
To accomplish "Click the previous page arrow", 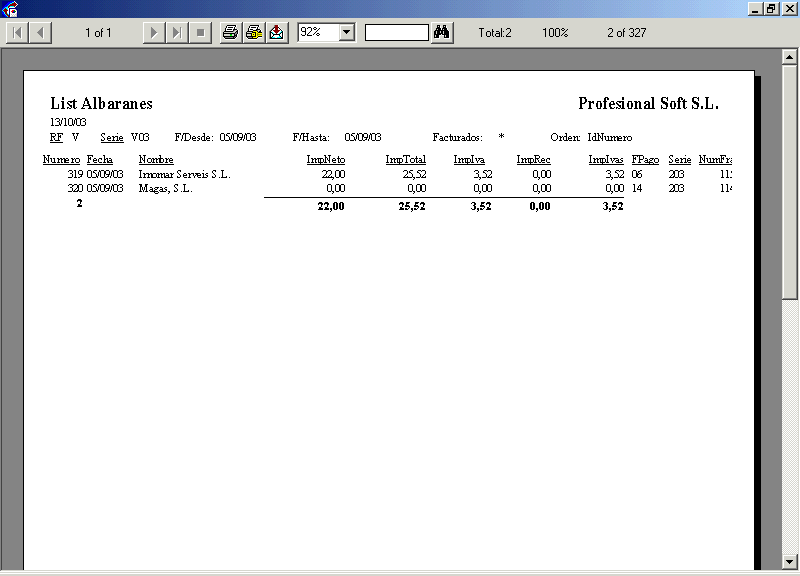I will click(41, 33).
